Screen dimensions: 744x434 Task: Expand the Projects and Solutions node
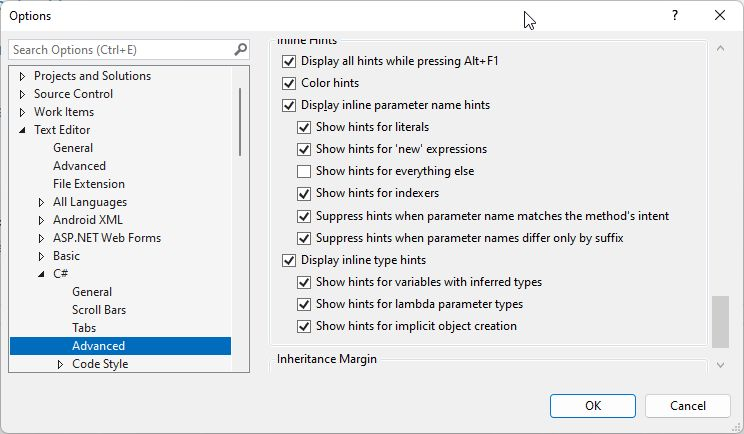pos(22,76)
